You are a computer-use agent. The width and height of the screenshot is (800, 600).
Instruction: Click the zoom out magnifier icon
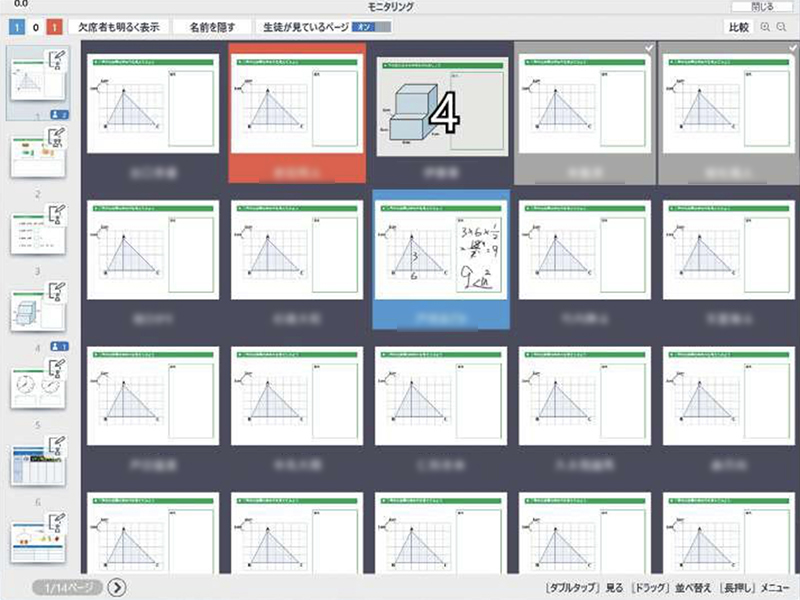click(x=784, y=28)
